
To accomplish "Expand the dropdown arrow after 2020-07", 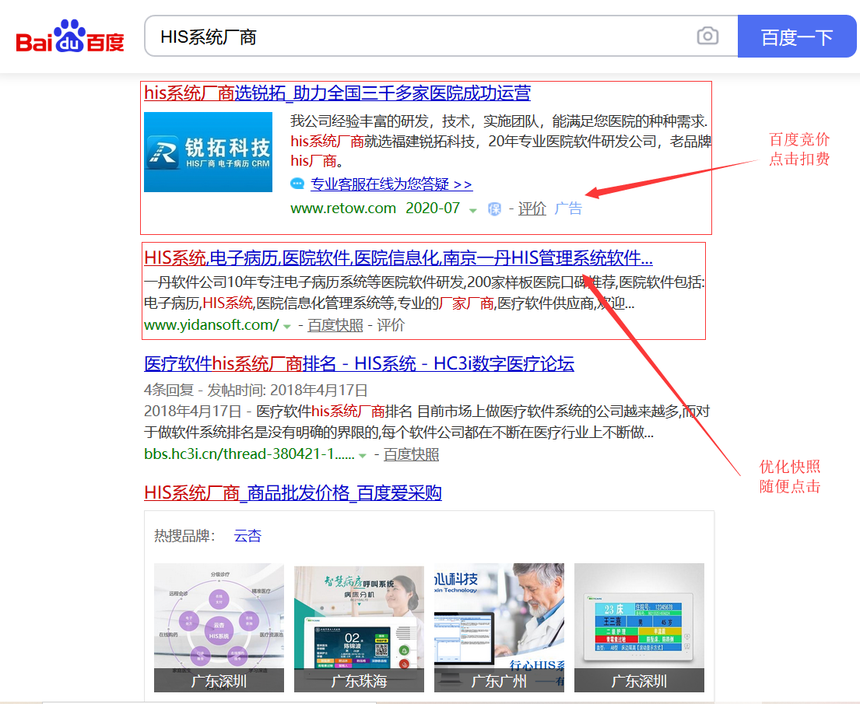I will coord(473,210).
